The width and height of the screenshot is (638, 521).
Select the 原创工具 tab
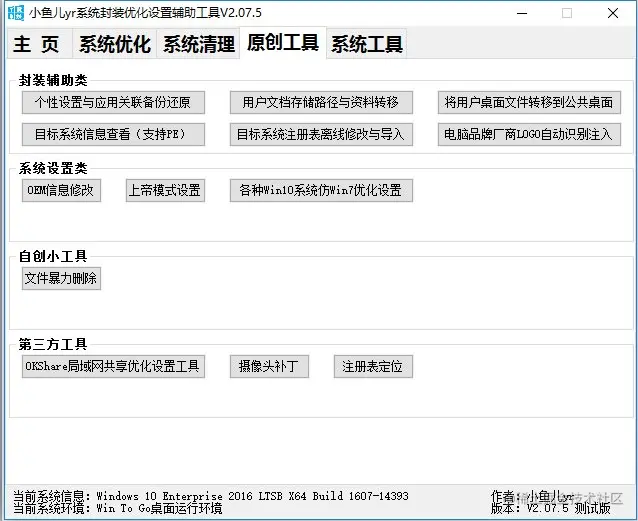click(283, 43)
